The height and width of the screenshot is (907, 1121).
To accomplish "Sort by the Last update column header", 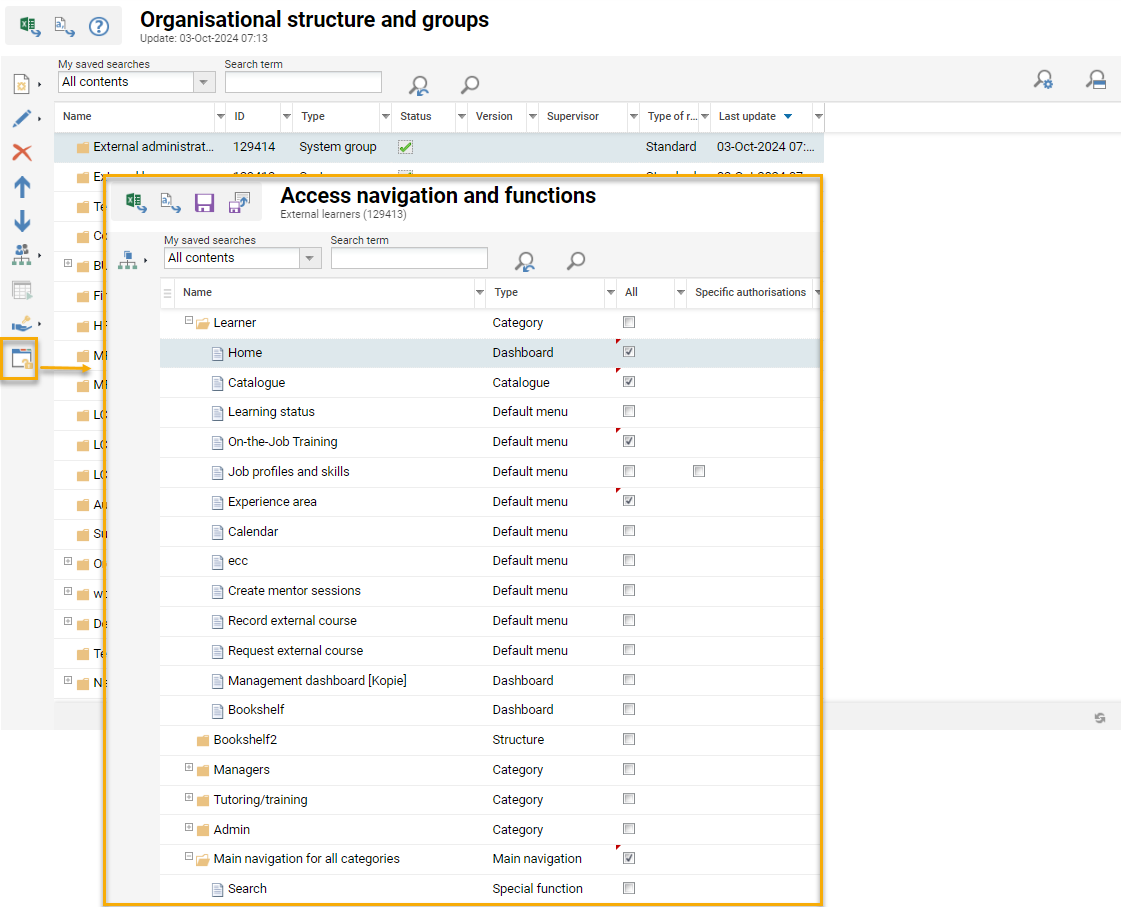I will [x=747, y=117].
